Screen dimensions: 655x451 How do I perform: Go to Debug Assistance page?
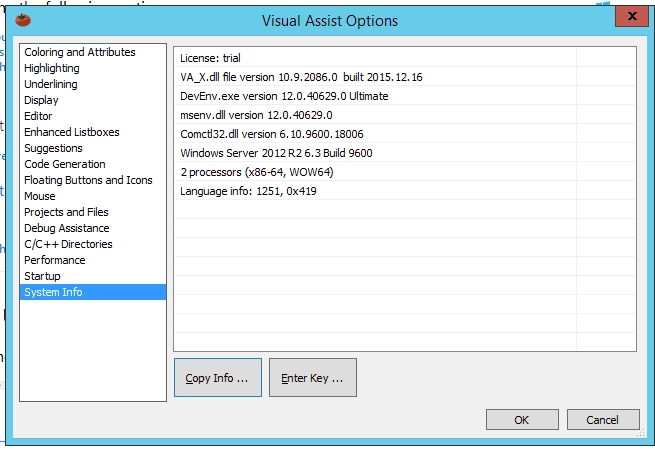pyautogui.click(x=93, y=228)
